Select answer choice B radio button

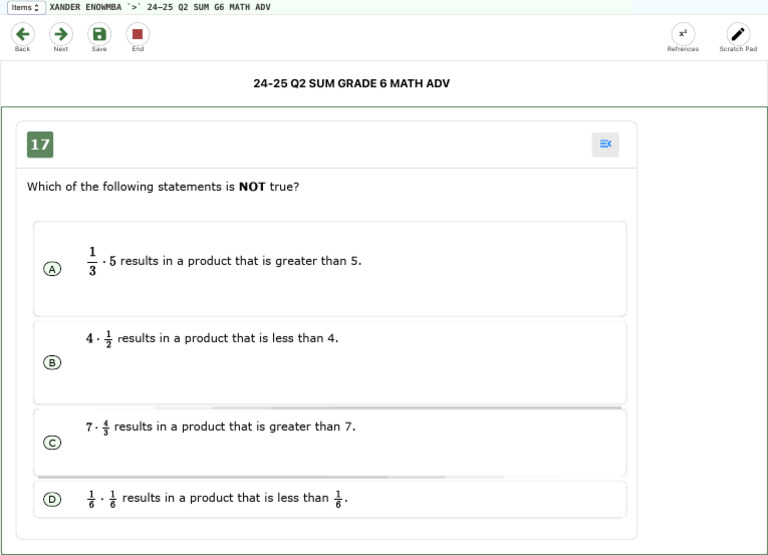52,362
